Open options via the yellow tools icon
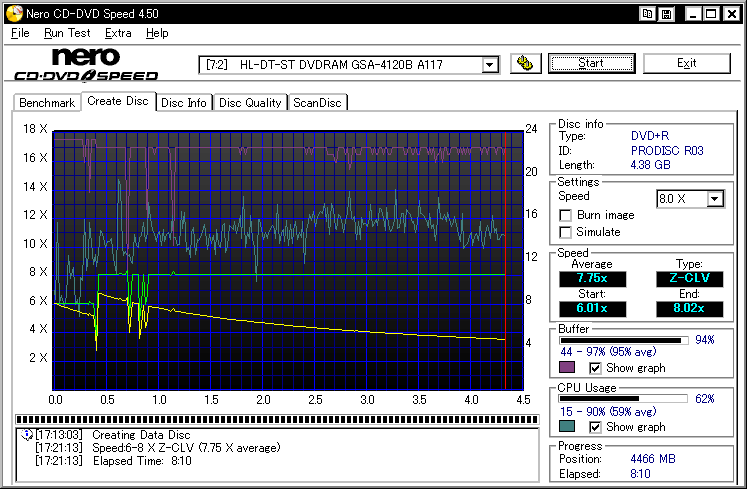Image resolution: width=747 pixels, height=489 pixels. point(526,64)
